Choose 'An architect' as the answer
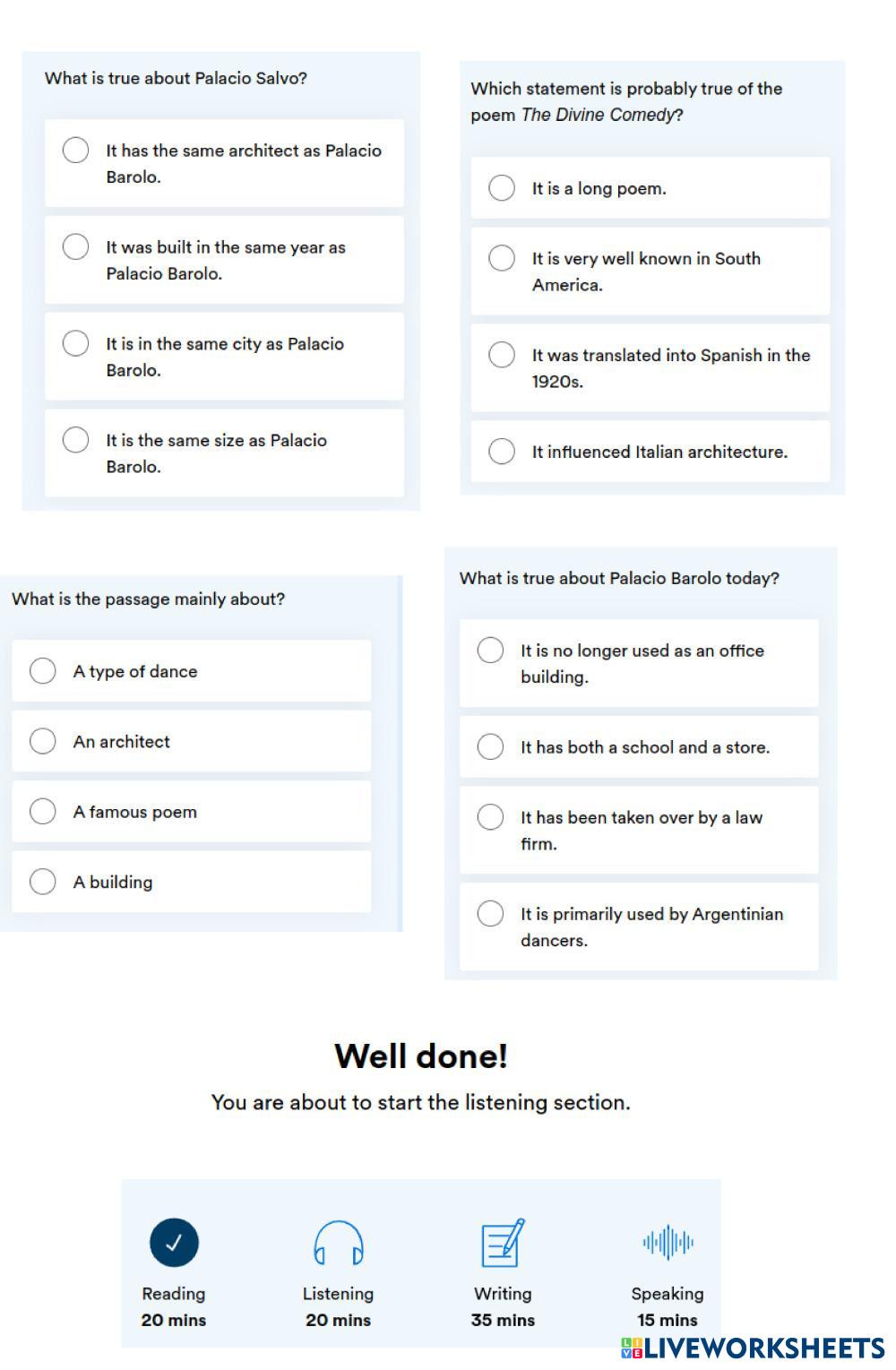This screenshot has width=896, height=1370. (x=43, y=741)
